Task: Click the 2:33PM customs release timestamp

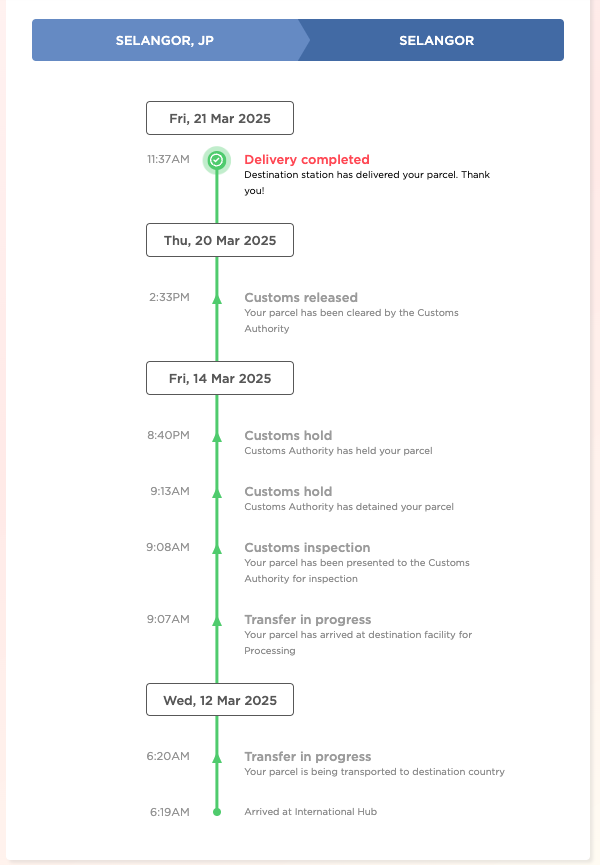Action: pyautogui.click(x=169, y=297)
